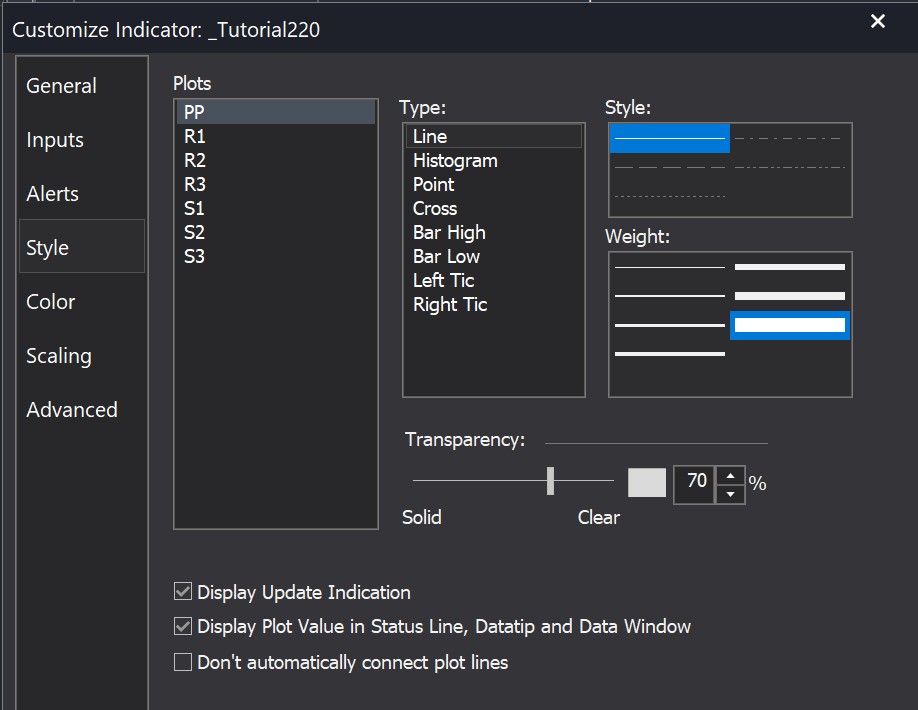Toggle Display Update Indication checkbox
The height and width of the screenshot is (710, 918).
tap(183, 592)
